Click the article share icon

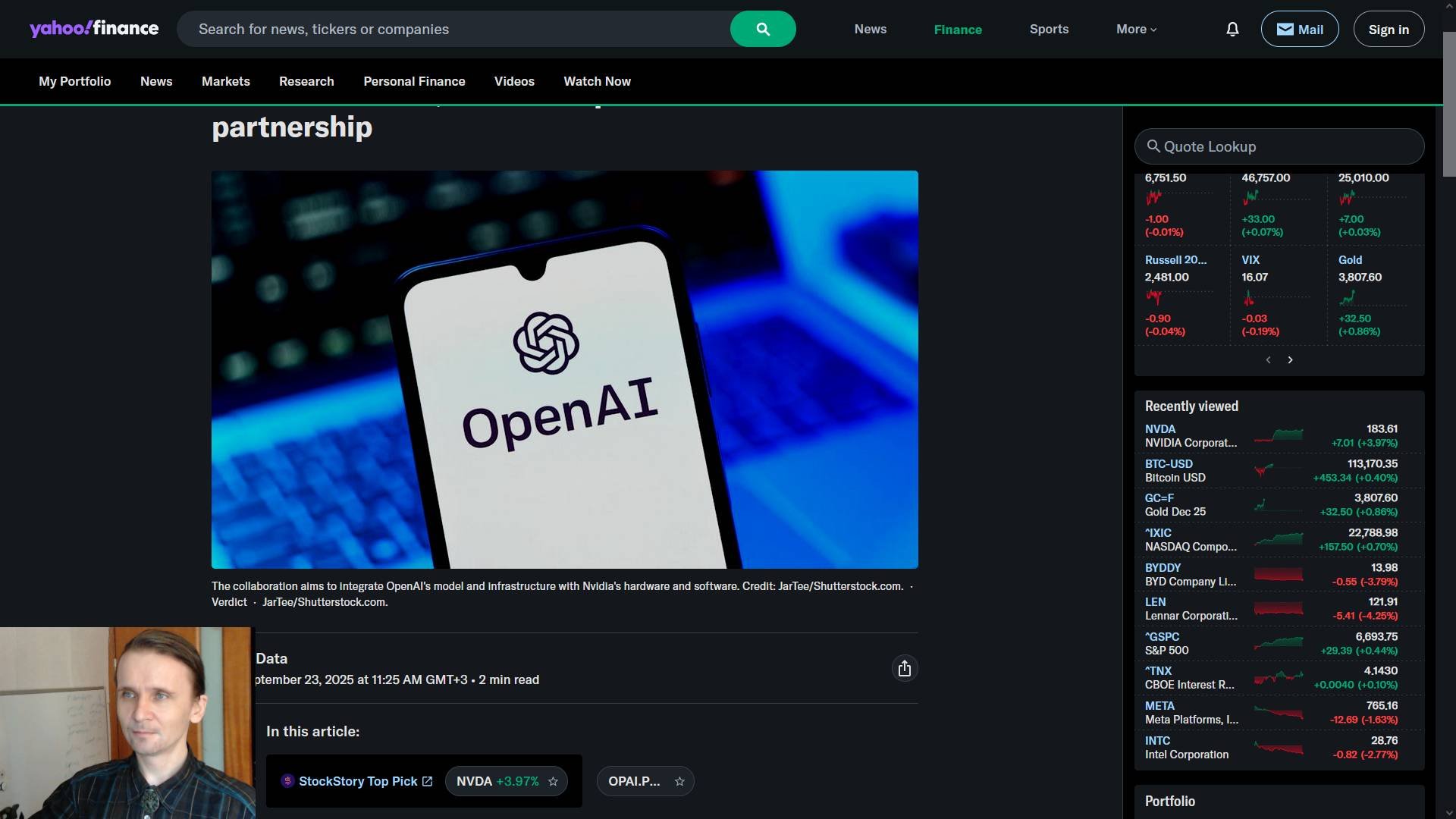[904, 669]
